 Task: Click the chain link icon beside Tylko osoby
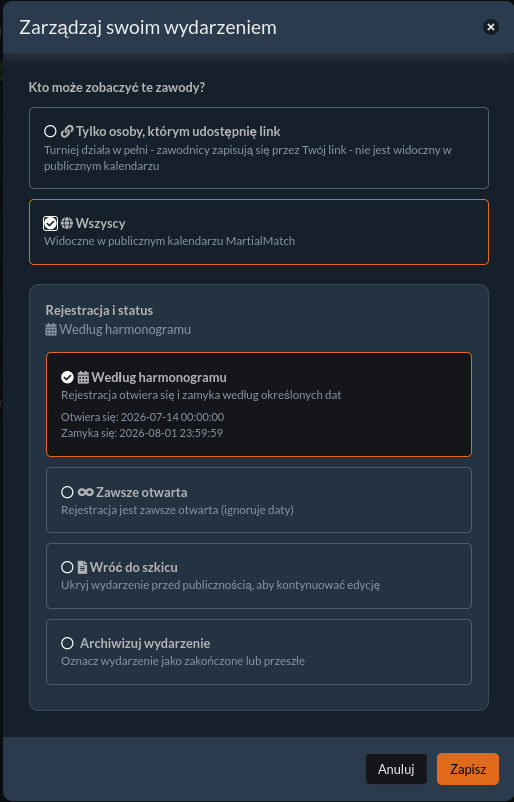pos(66,132)
